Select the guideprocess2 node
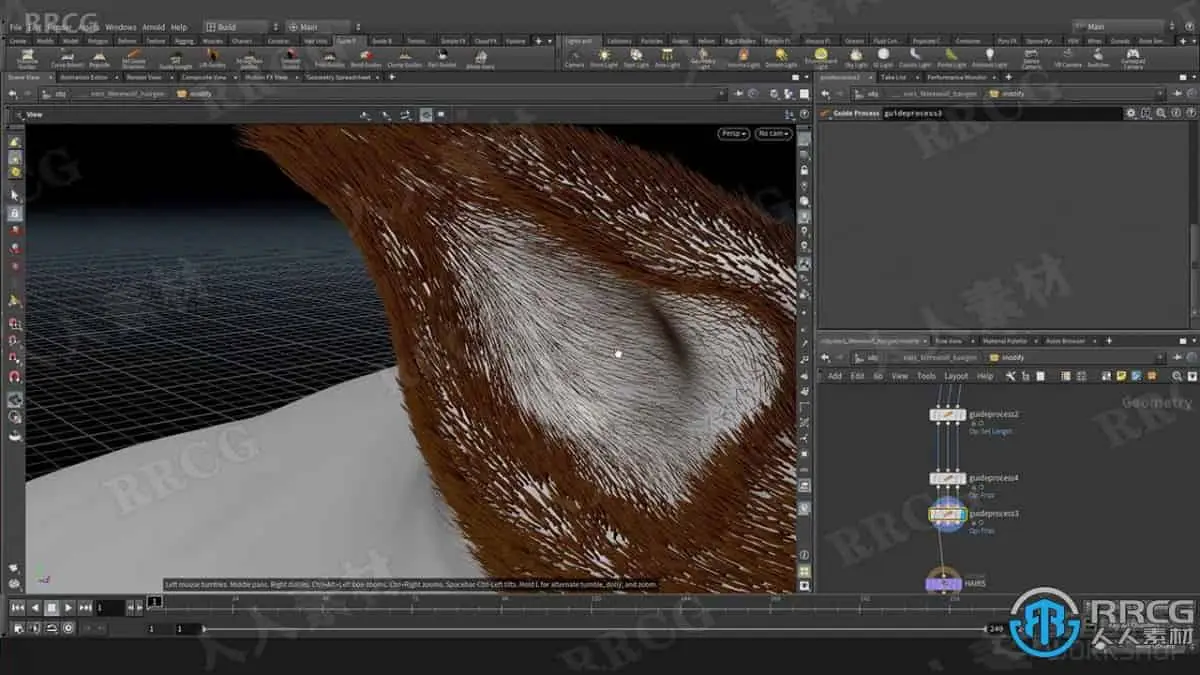Viewport: 1200px width, 675px height. [x=947, y=414]
